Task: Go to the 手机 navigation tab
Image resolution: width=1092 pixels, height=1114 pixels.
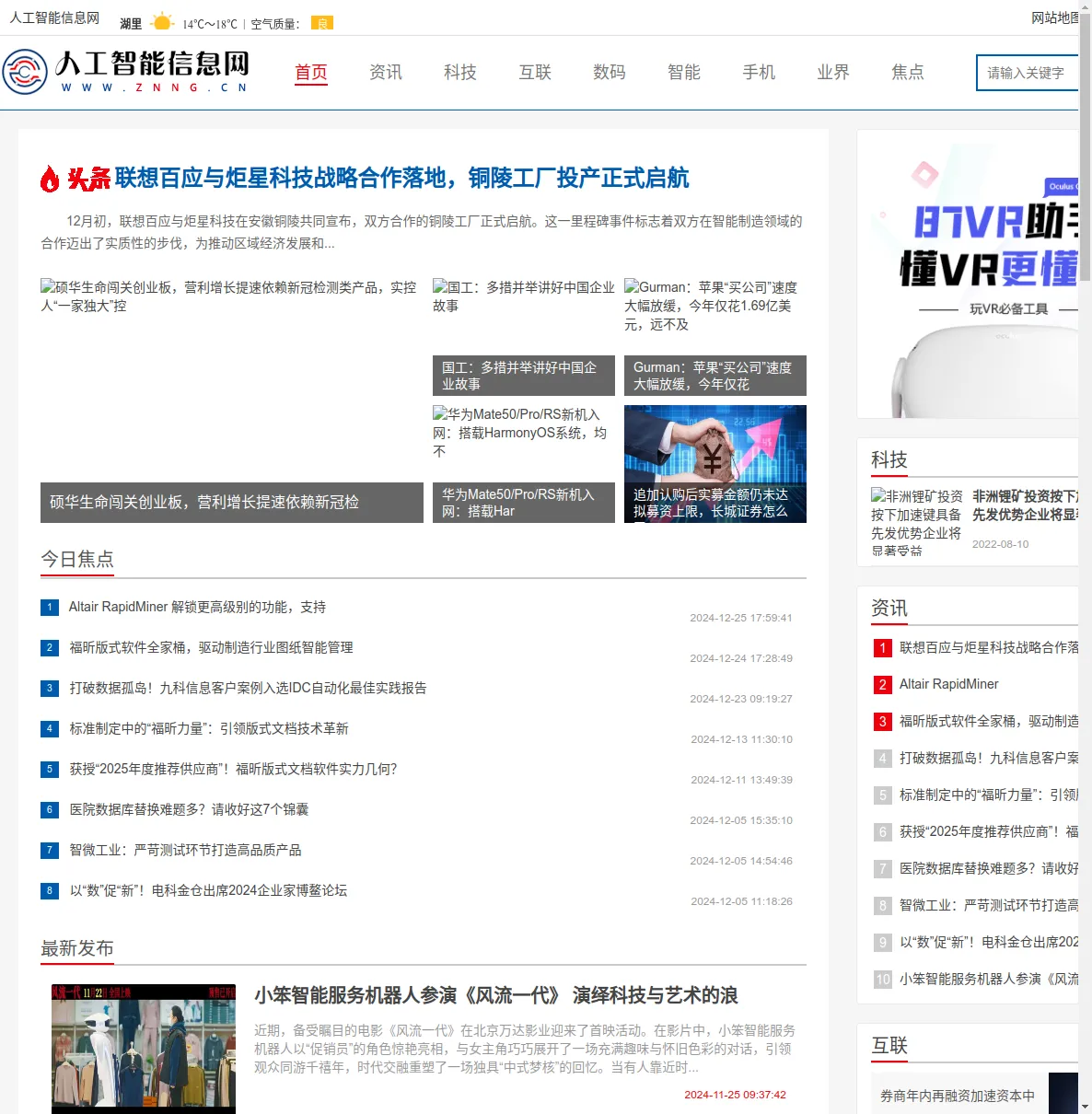Action: 759,72
